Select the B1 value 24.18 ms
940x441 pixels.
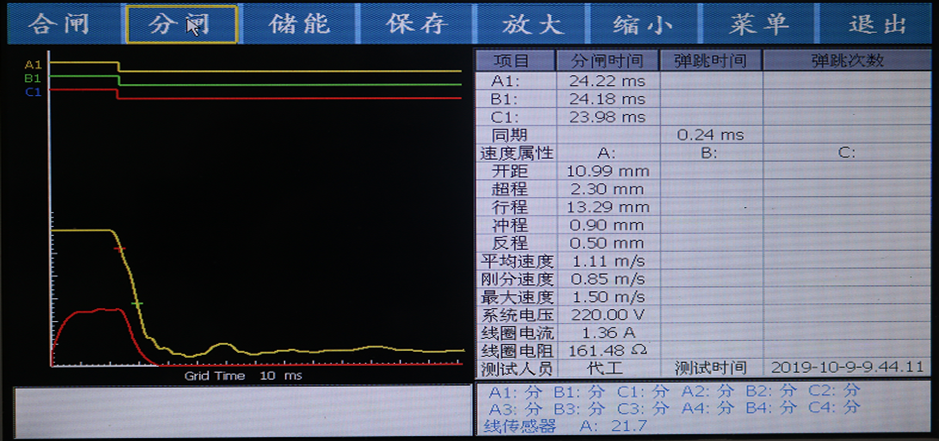[608, 98]
